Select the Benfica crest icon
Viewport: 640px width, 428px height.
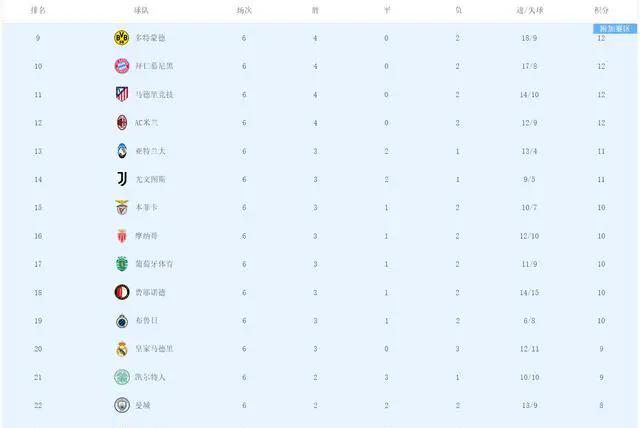pyautogui.click(x=122, y=207)
